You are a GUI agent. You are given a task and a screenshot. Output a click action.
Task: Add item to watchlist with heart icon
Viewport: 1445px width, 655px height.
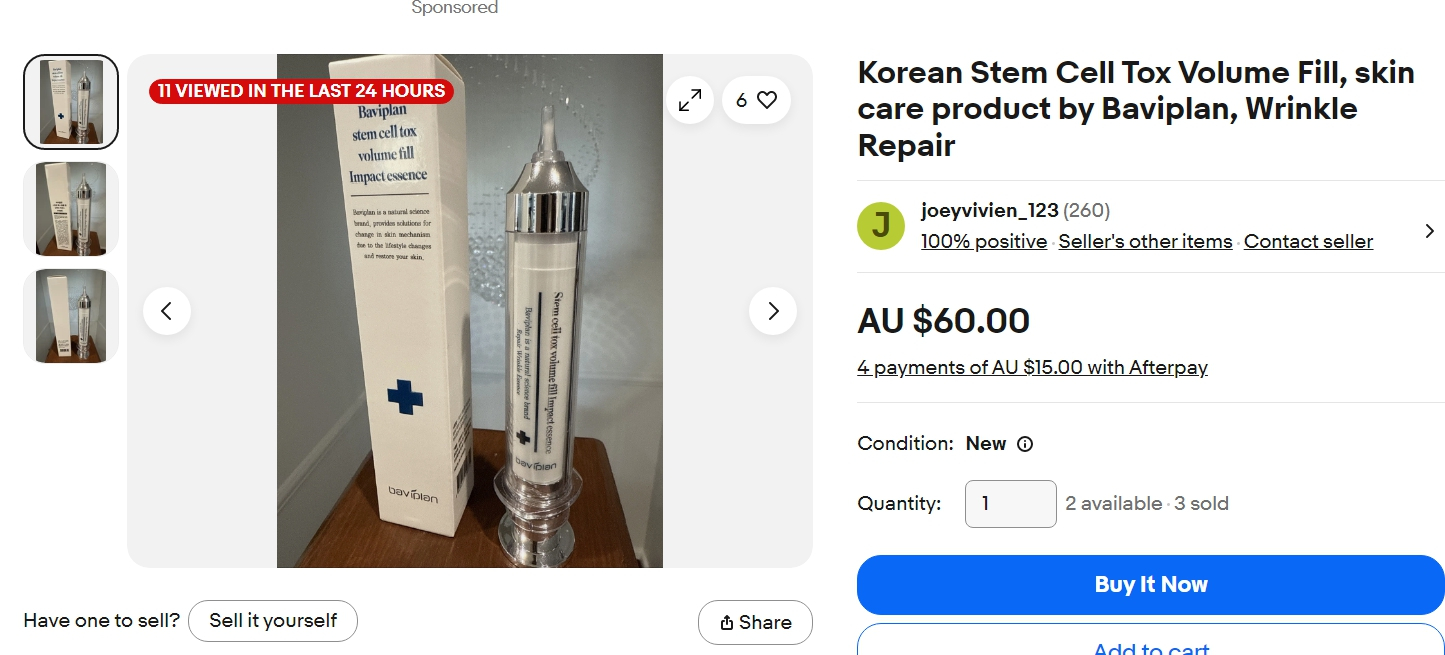point(757,100)
